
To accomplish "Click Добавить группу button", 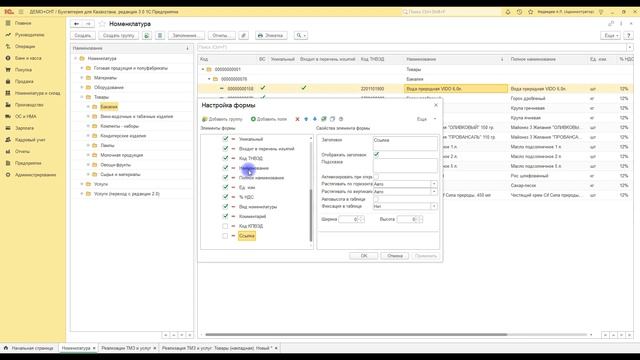I will (x=222, y=119).
